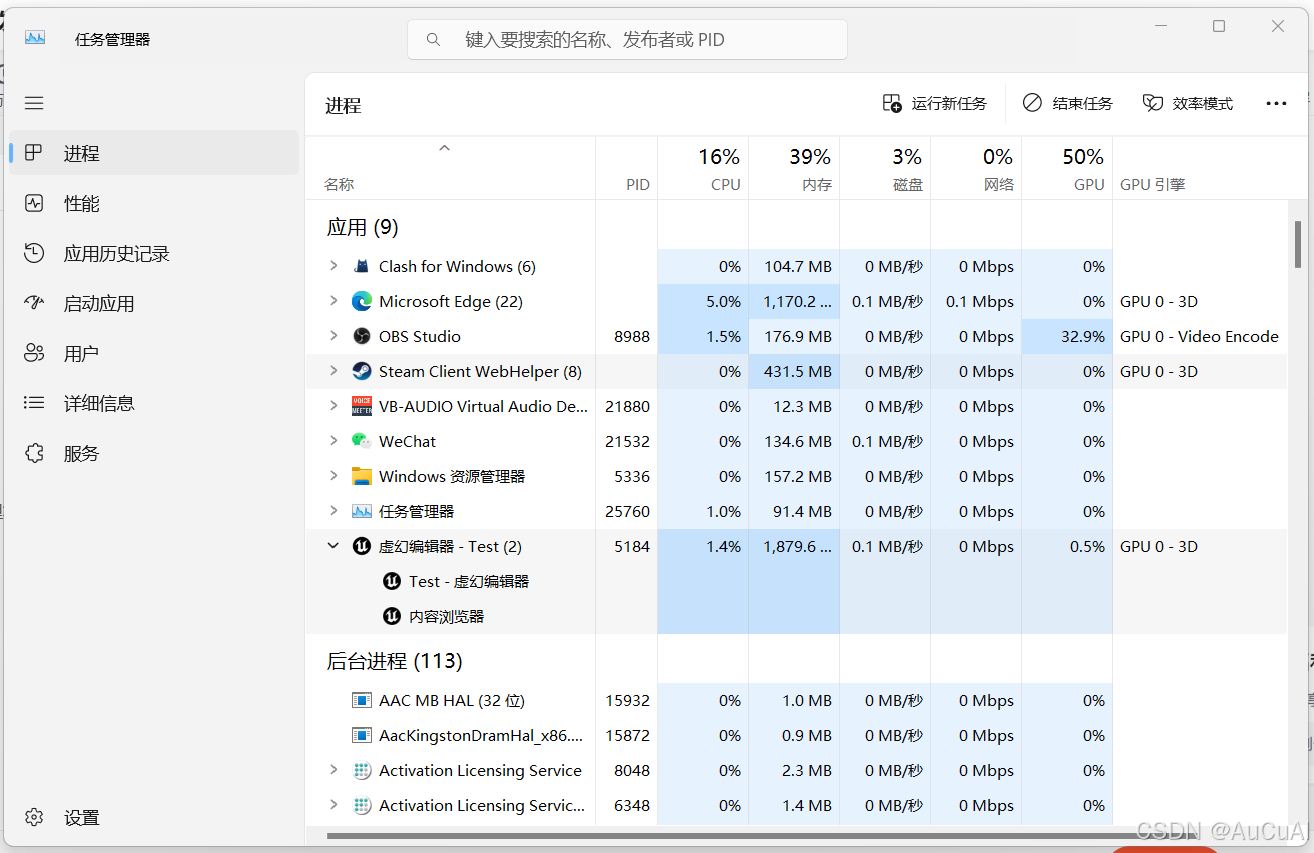
Task: Click the Windows 资源管理器 folder icon
Action: click(362, 476)
